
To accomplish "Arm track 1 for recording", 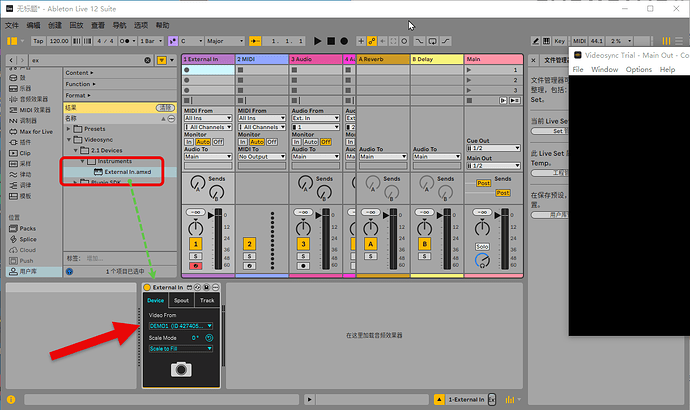I will pyautogui.click(x=196, y=266).
